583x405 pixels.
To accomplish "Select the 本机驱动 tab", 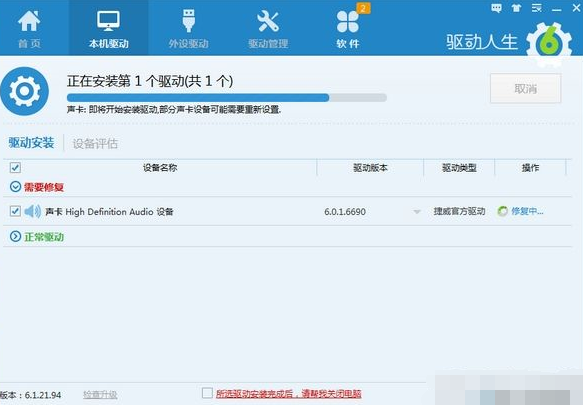I will (109, 28).
